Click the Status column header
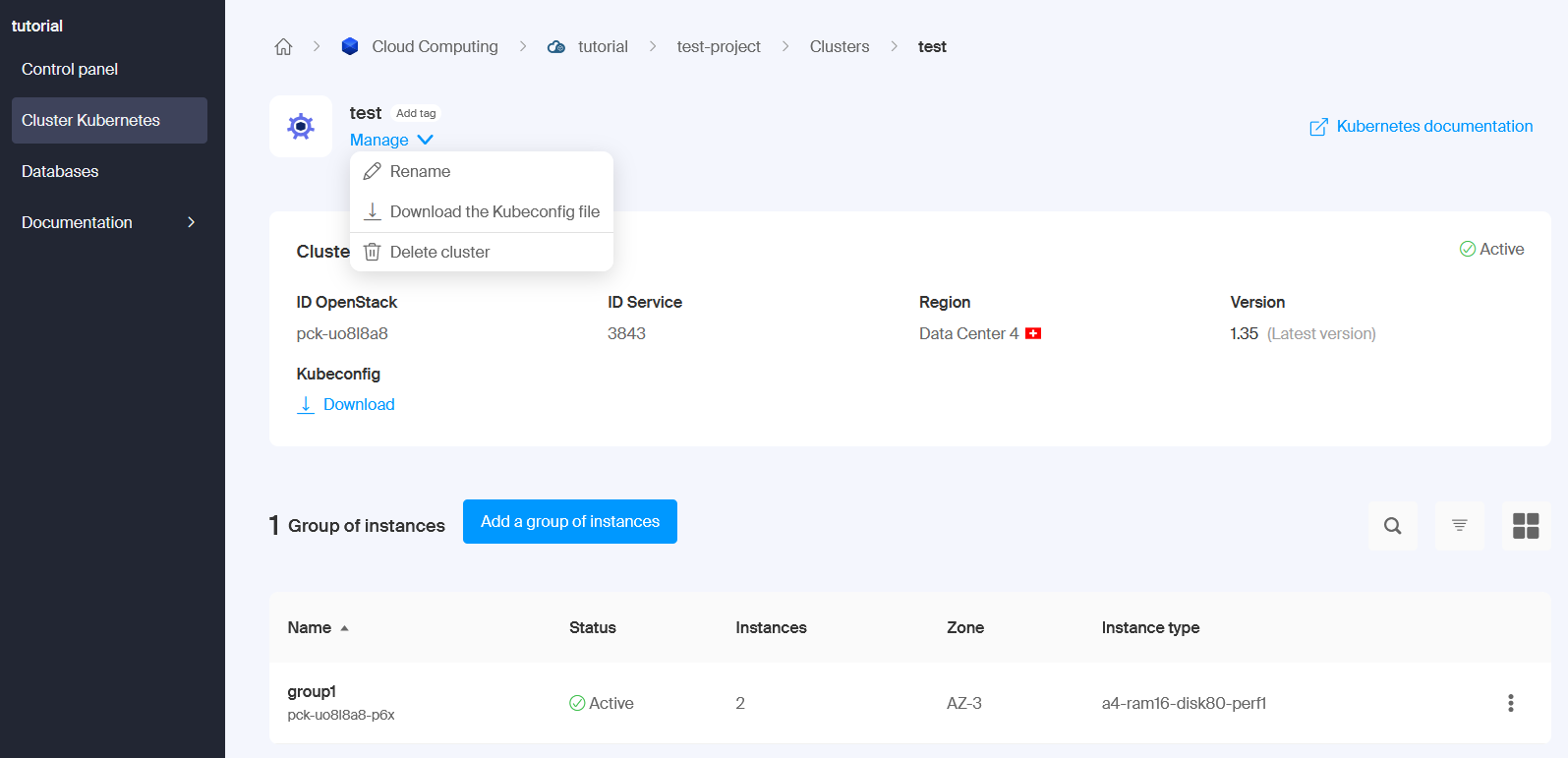Screen dimensions: 1568x758 pyautogui.click(x=593, y=627)
